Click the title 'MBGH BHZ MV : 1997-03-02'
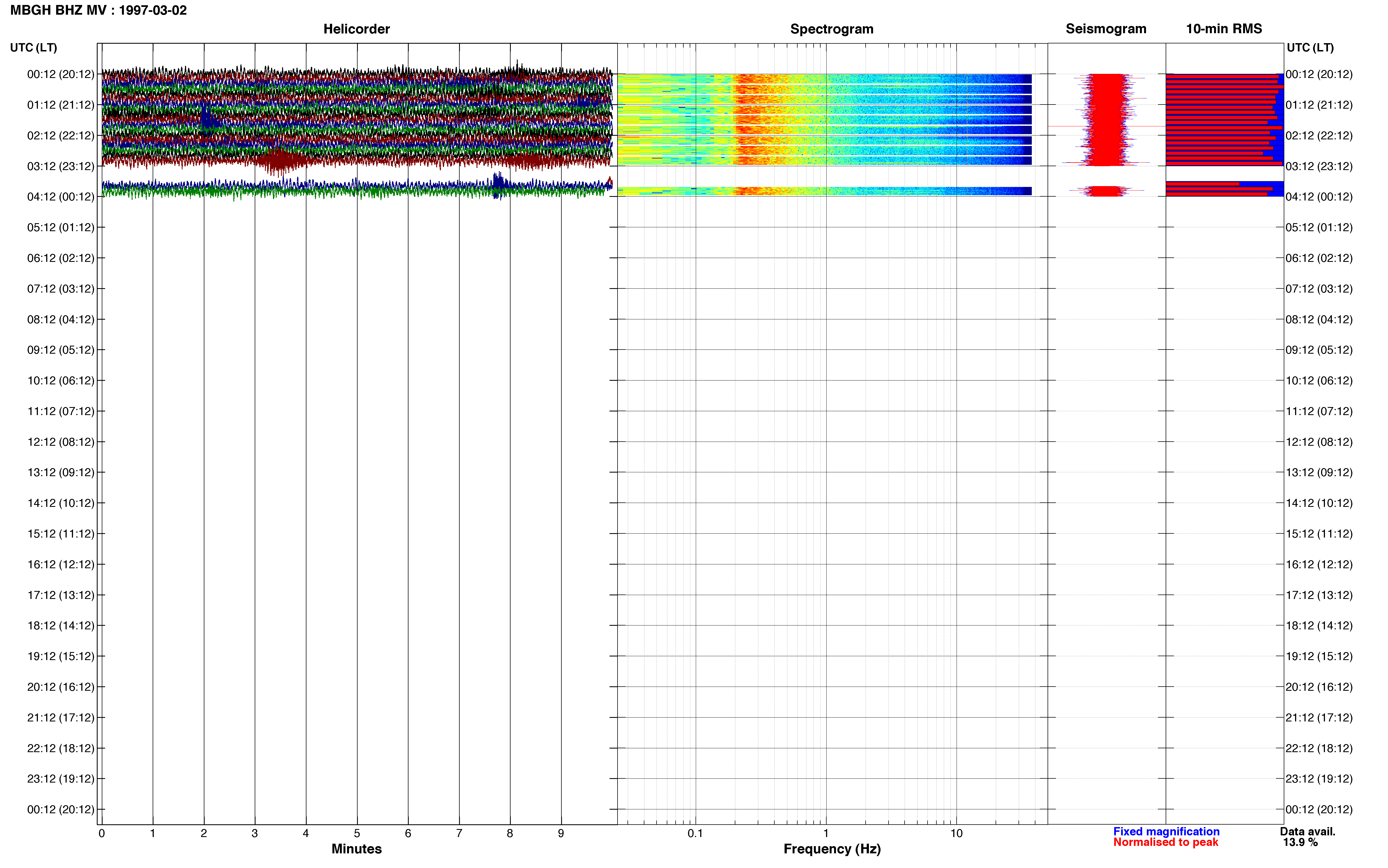Screen dimensions: 1388x868 (x=98, y=10)
